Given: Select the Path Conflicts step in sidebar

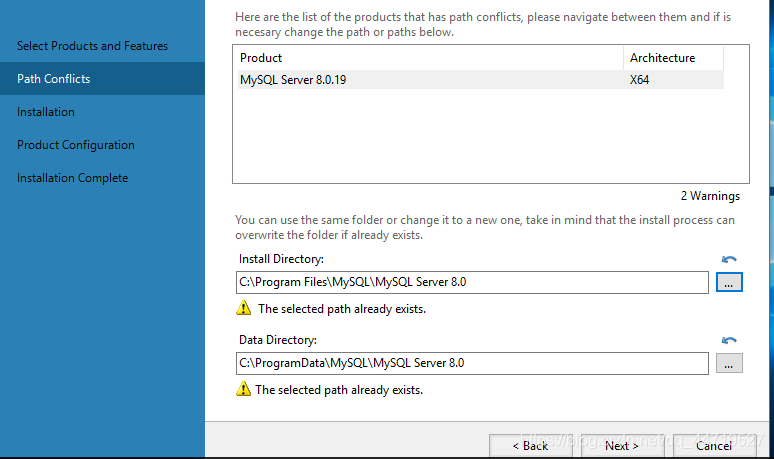Looking at the screenshot, I should 53,78.
